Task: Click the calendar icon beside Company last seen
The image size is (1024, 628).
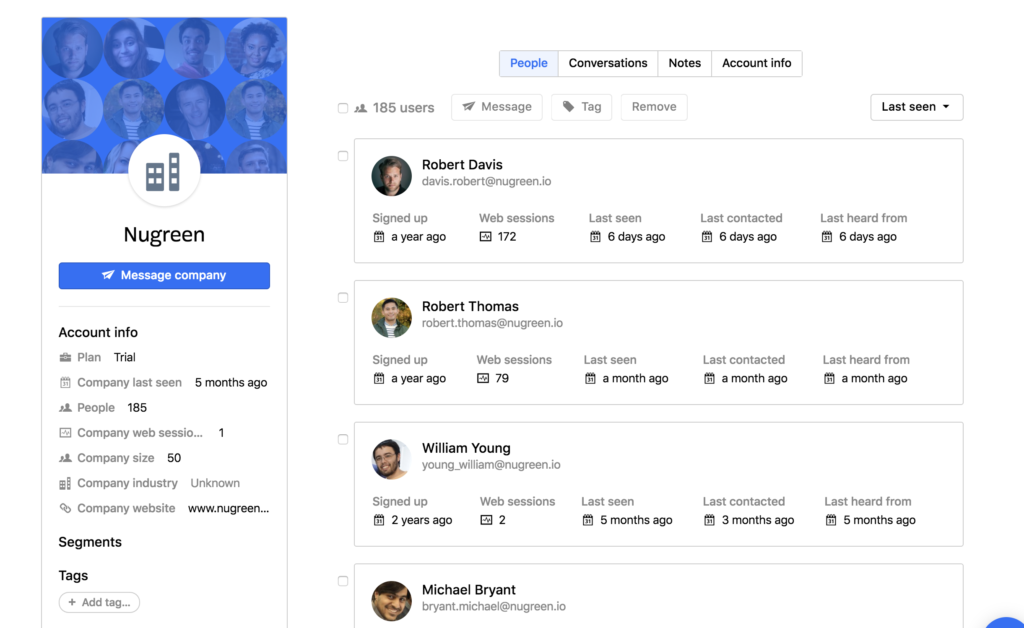Action: (x=65, y=383)
